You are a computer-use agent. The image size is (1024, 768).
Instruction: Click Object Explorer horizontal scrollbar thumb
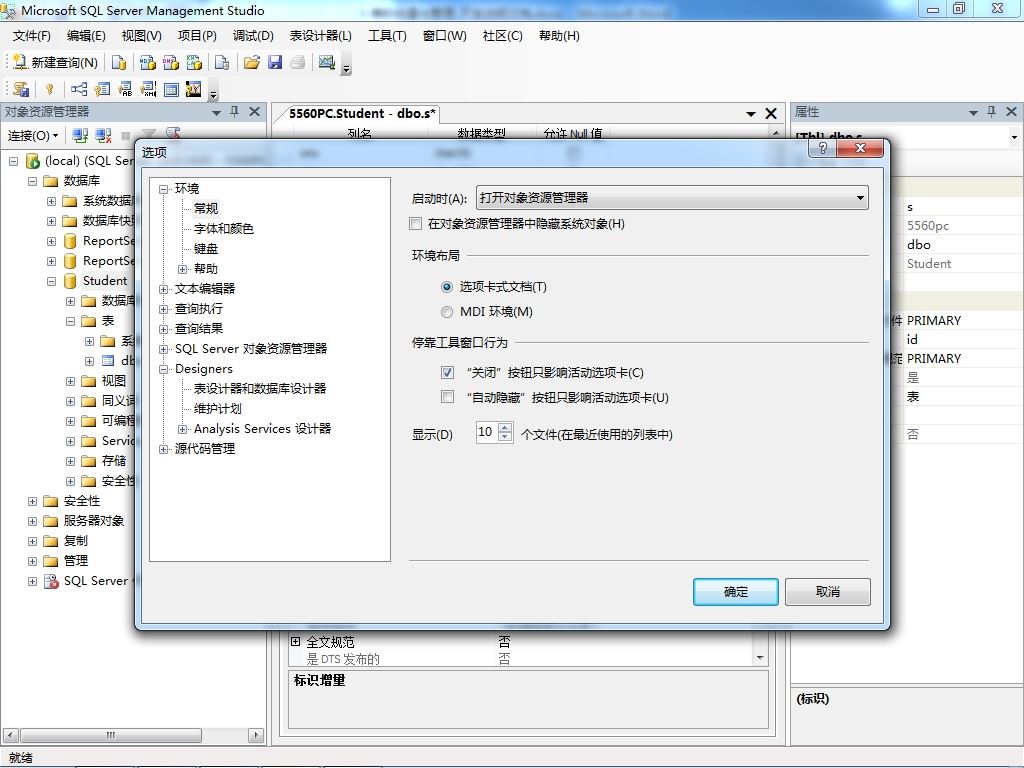coord(110,735)
